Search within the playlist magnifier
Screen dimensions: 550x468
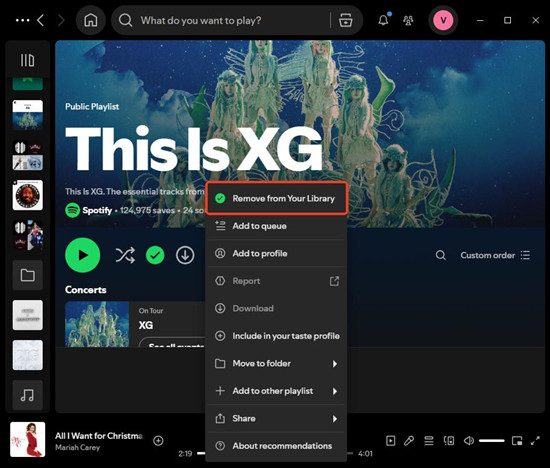(441, 255)
